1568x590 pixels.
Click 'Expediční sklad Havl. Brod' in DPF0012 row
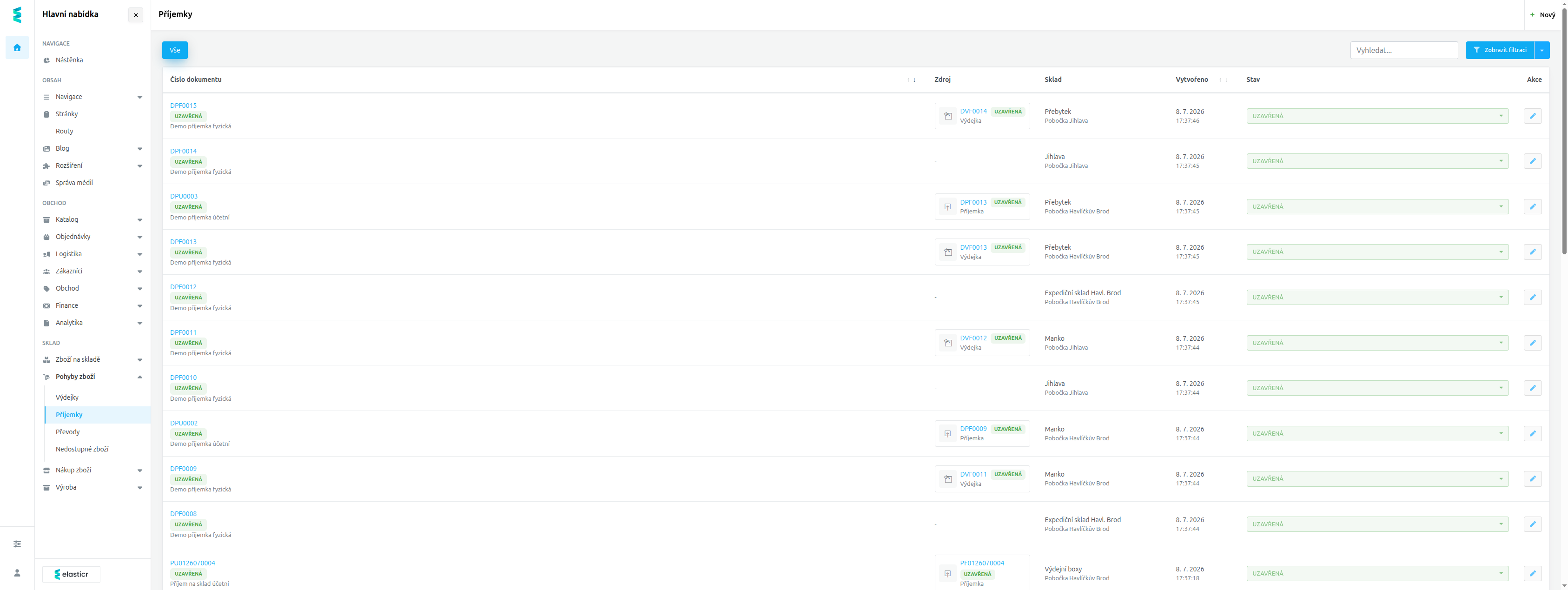tap(1082, 293)
